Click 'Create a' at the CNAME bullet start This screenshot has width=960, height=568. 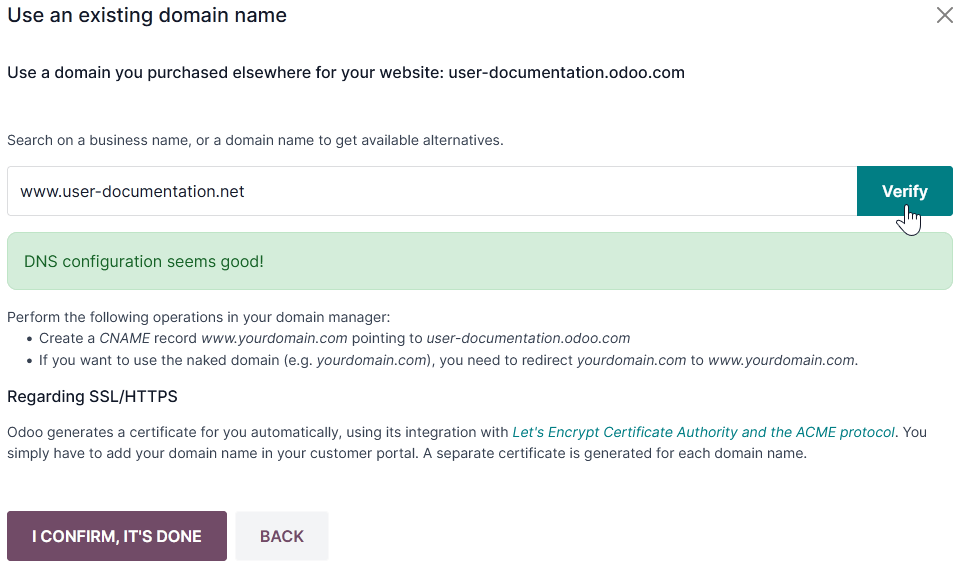[x=68, y=338]
